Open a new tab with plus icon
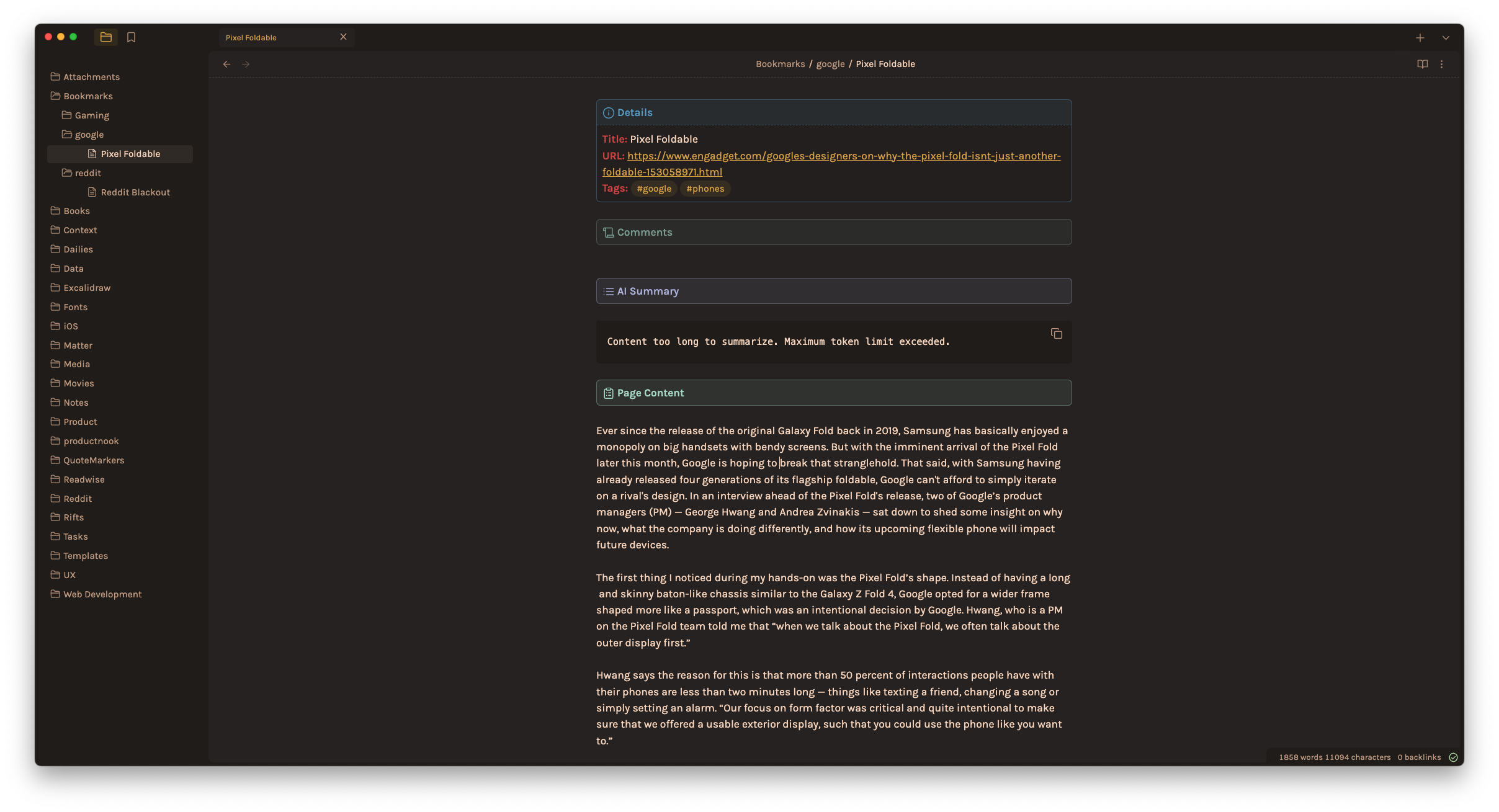Screen dimensions: 1499x812 tap(1420, 38)
